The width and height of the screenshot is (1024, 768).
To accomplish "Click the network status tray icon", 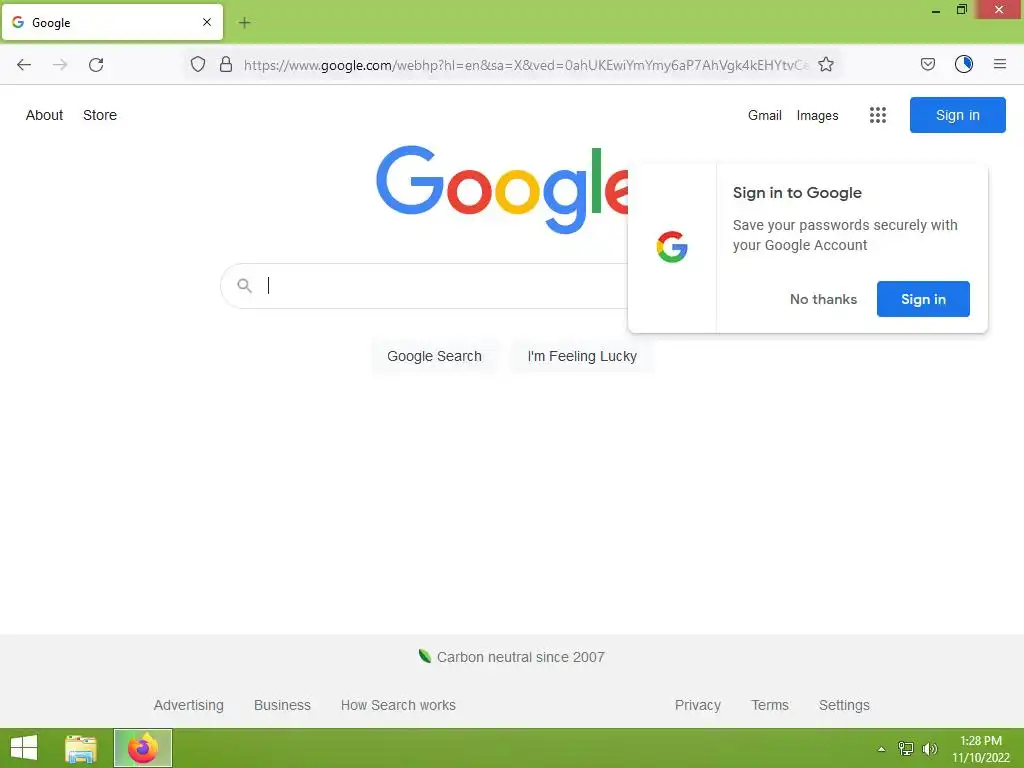I will (x=906, y=748).
